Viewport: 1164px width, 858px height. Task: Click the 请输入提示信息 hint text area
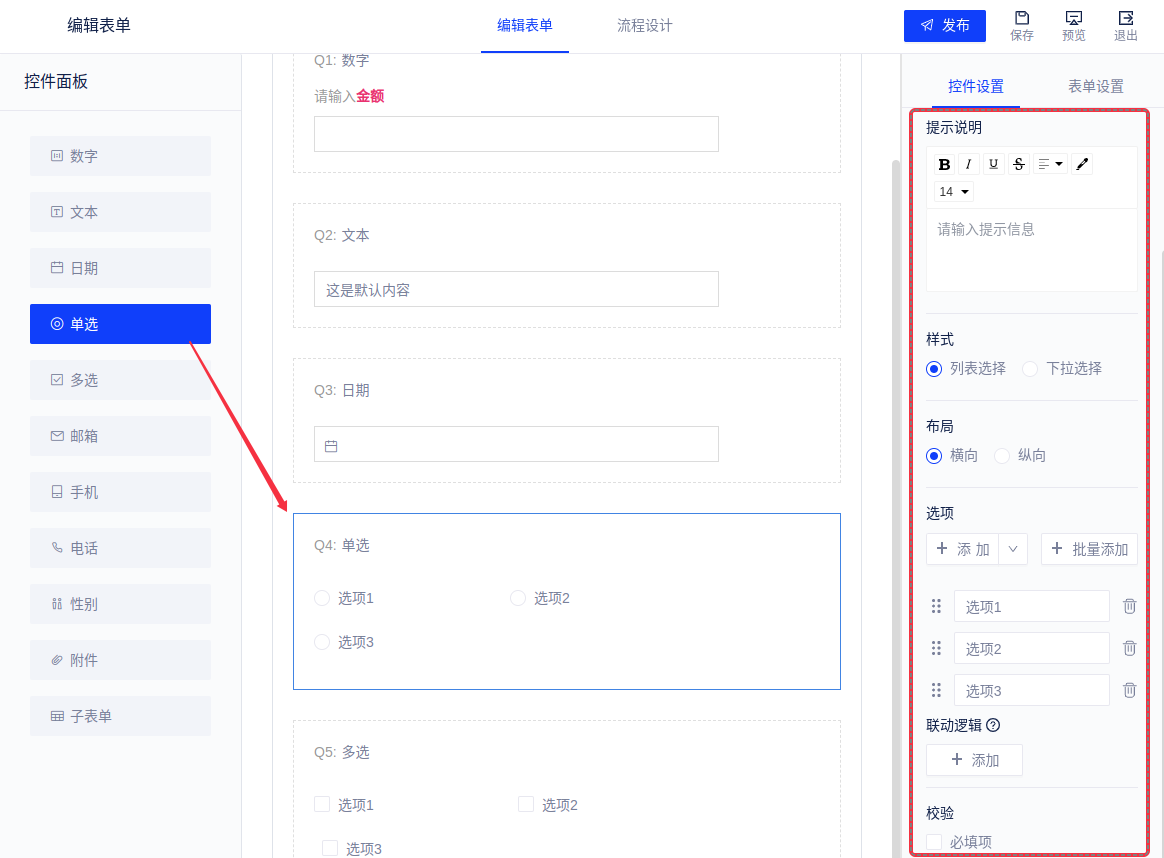click(1031, 250)
